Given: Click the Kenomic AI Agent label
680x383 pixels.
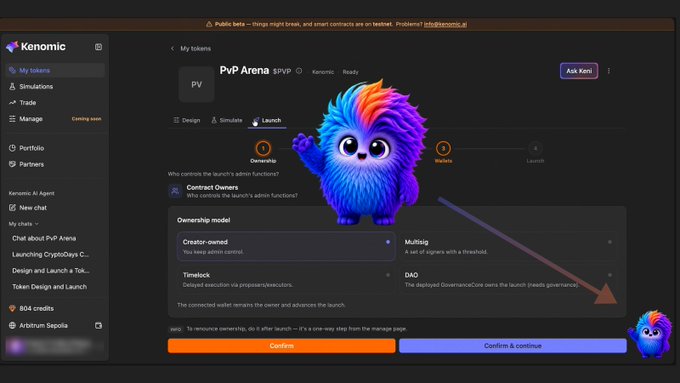Looking at the screenshot, I should pyautogui.click(x=31, y=193).
